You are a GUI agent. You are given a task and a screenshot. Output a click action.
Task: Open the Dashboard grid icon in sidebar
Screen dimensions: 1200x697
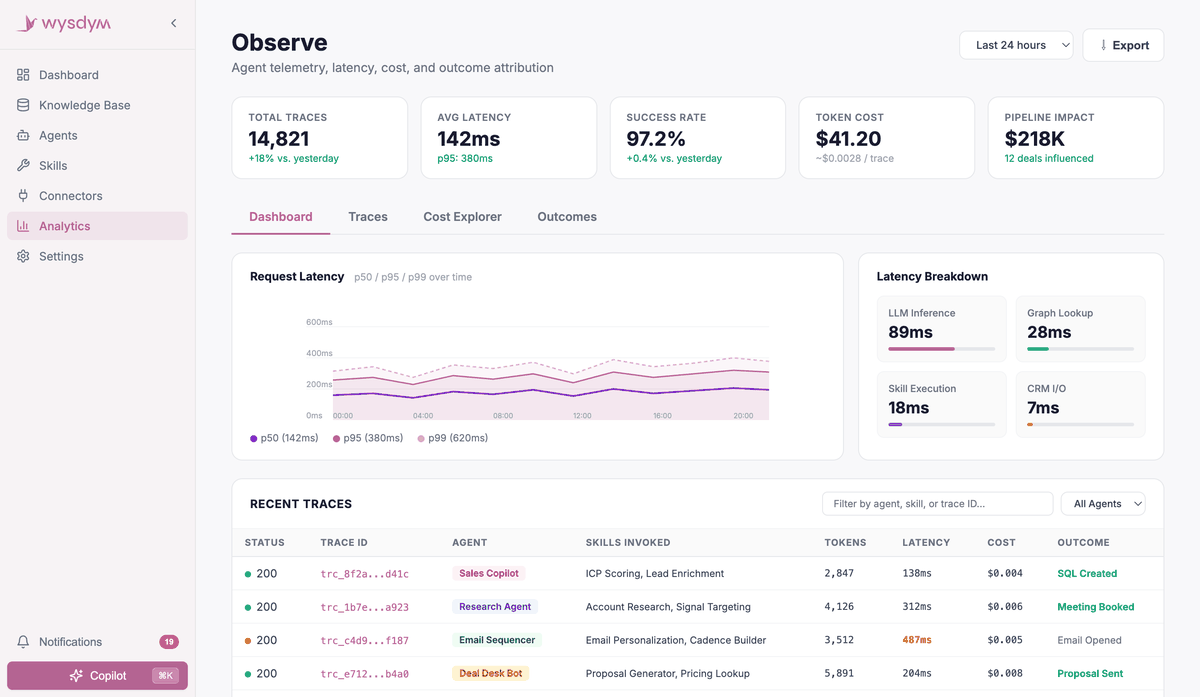23,75
